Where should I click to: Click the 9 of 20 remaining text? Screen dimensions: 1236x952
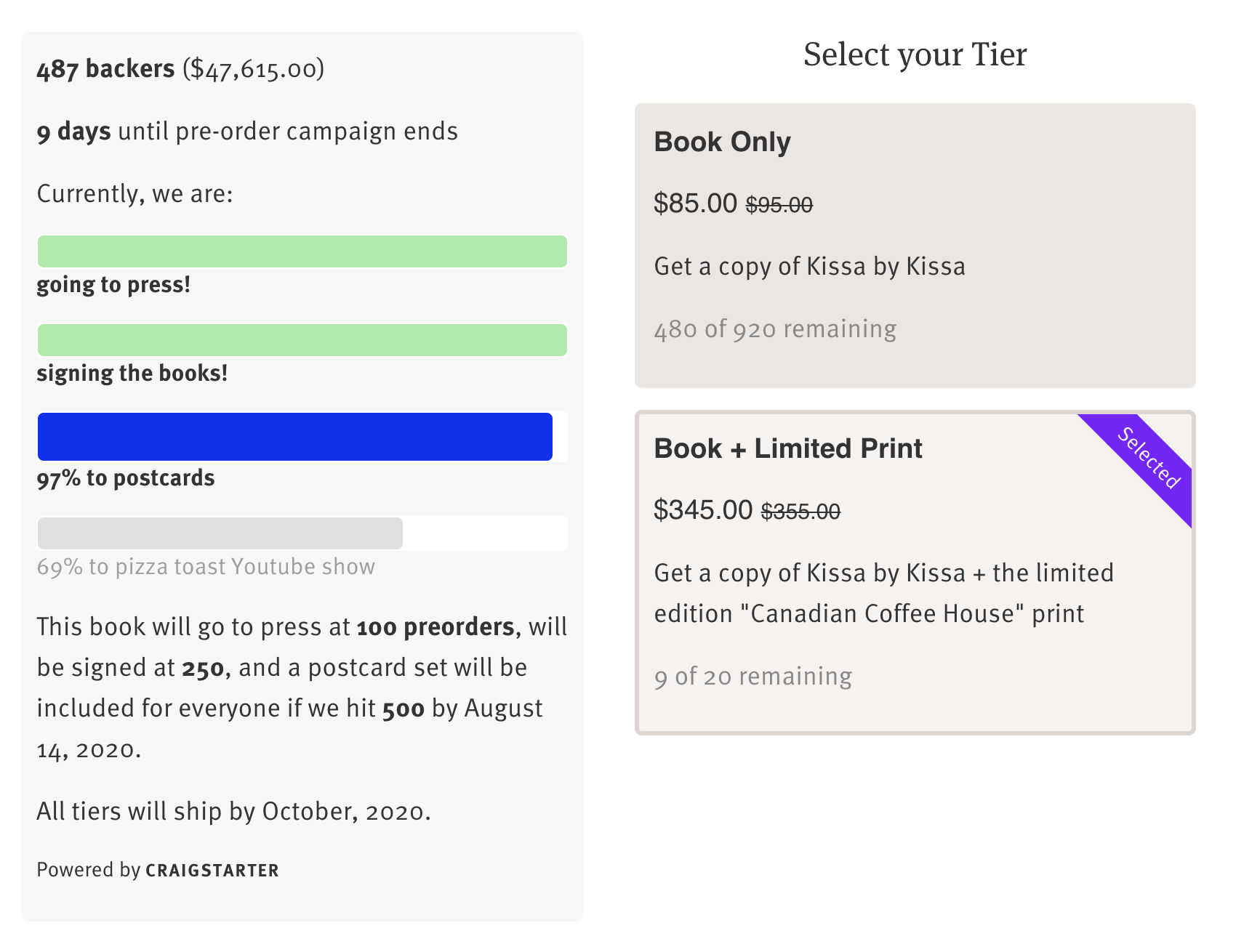[753, 677]
